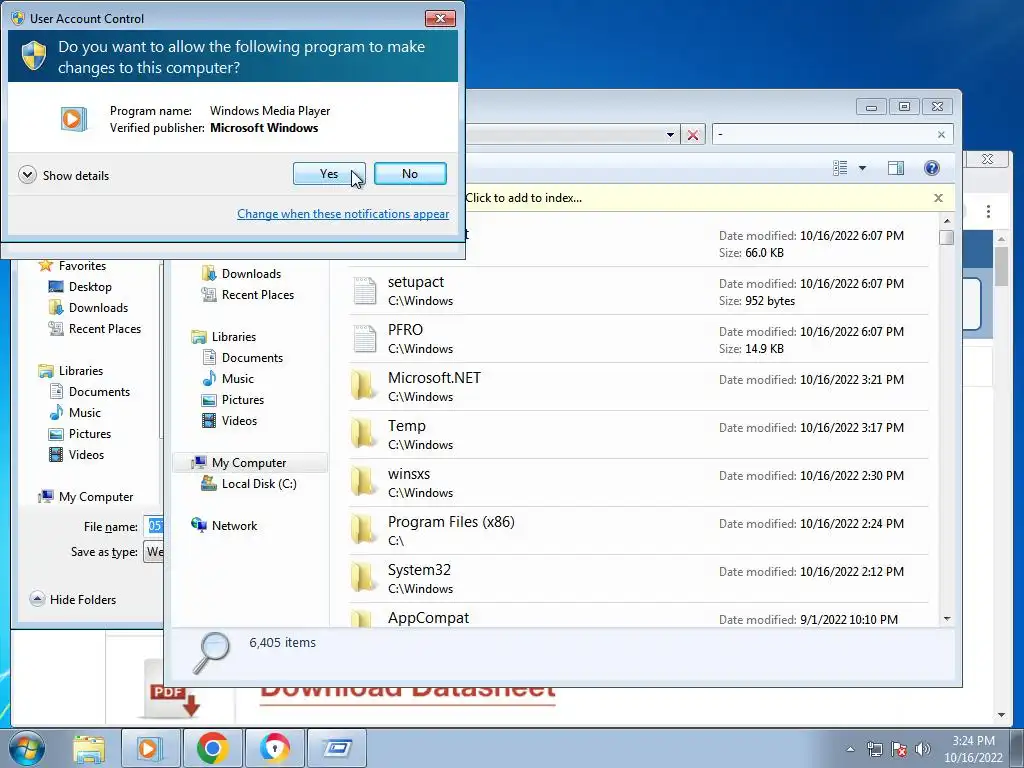Click the results list scroll down arrow
This screenshot has width=1024, height=768.
tap(946, 618)
